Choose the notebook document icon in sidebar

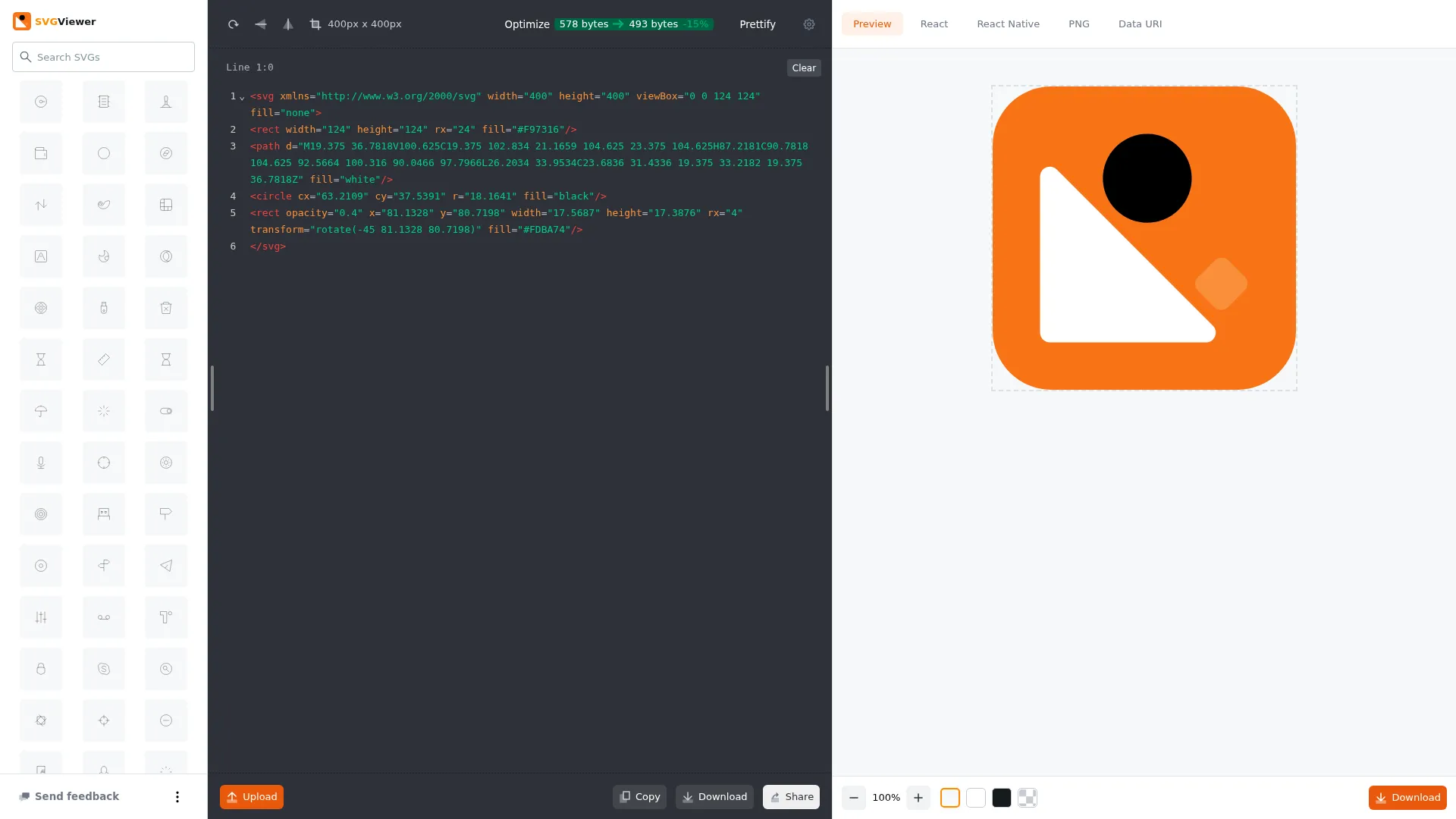[x=104, y=102]
